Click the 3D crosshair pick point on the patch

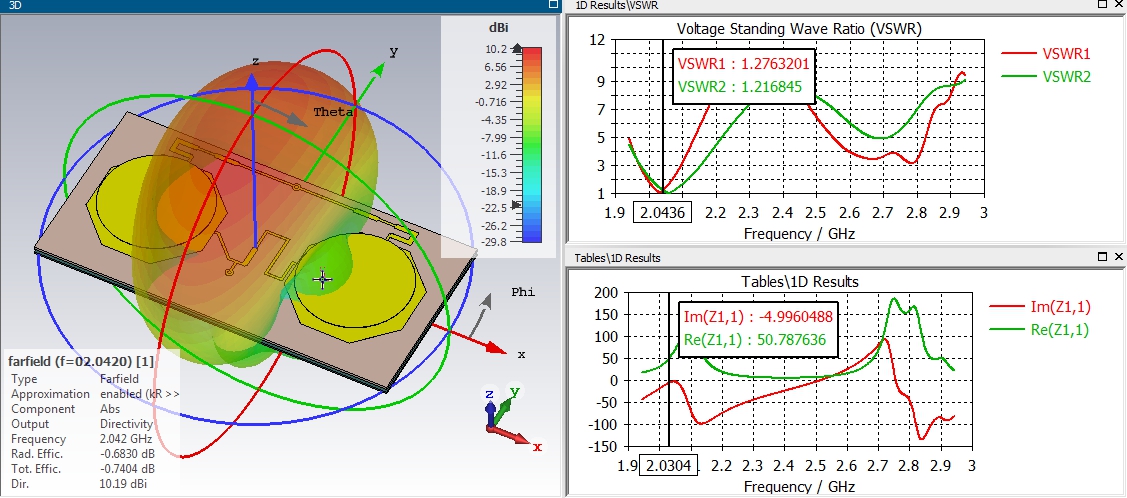pos(323,280)
